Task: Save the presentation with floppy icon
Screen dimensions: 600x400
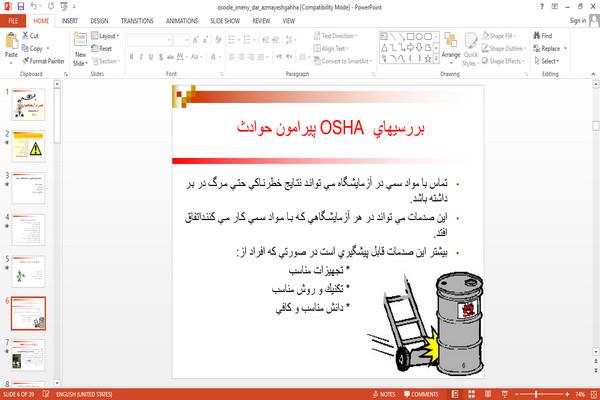Action: pos(21,7)
